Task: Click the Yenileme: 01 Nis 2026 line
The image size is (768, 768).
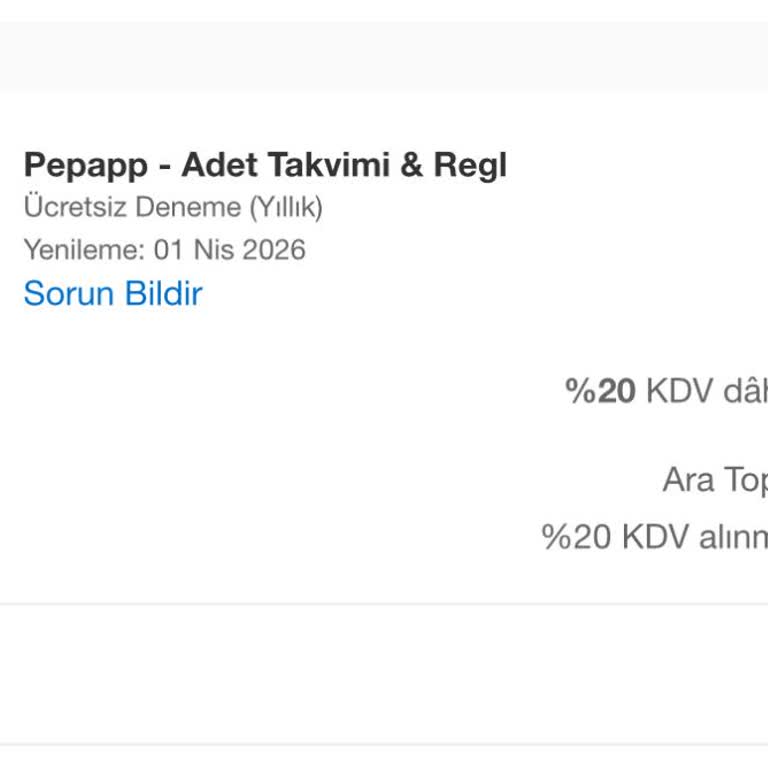Action: (x=164, y=250)
